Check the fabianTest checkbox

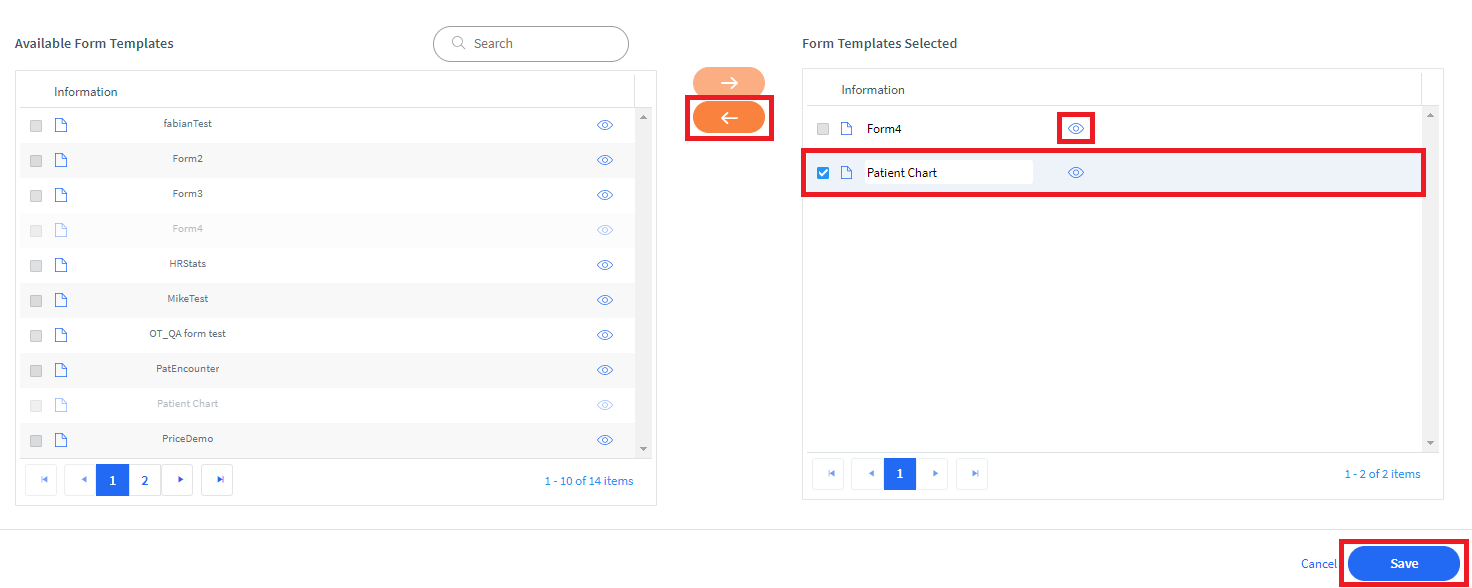tap(36, 126)
